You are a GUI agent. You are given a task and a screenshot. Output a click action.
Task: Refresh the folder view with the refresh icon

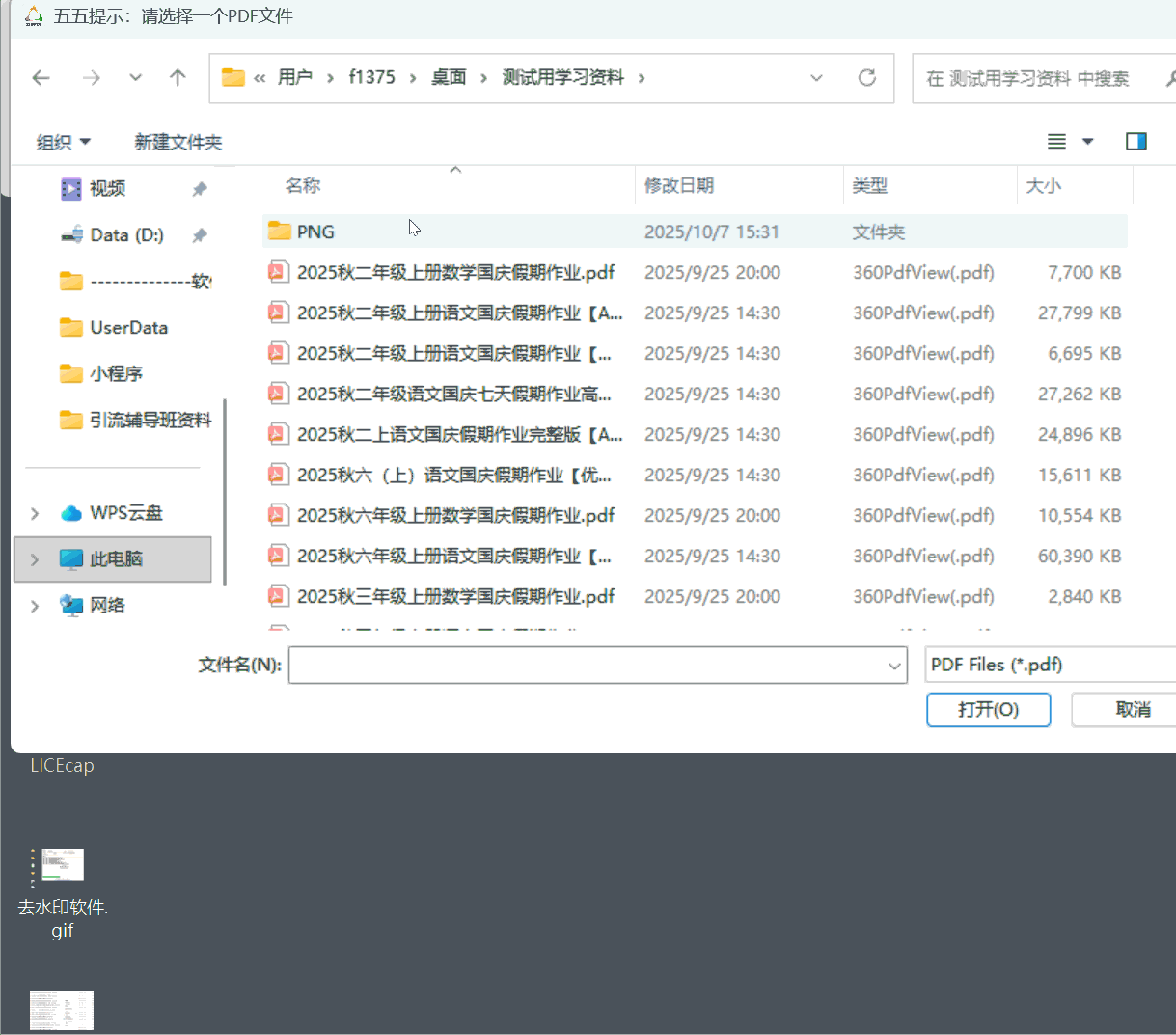(866, 77)
